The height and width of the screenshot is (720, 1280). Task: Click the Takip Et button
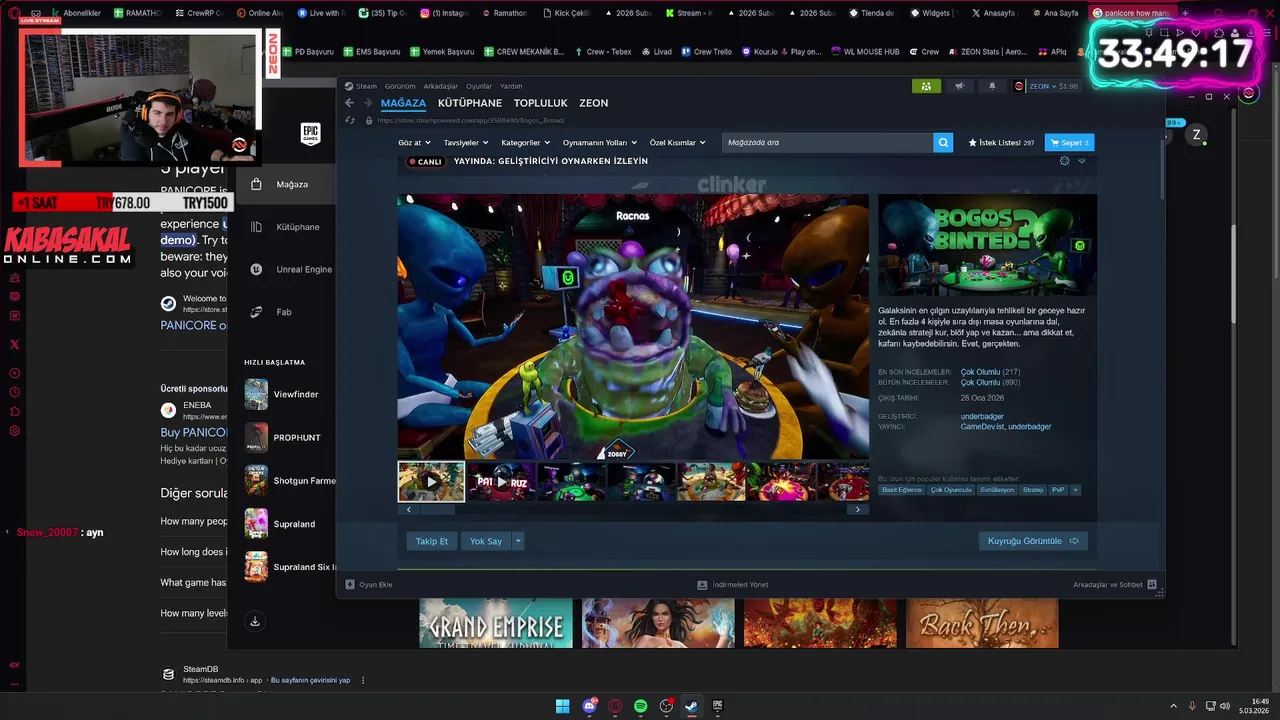pyautogui.click(x=432, y=541)
